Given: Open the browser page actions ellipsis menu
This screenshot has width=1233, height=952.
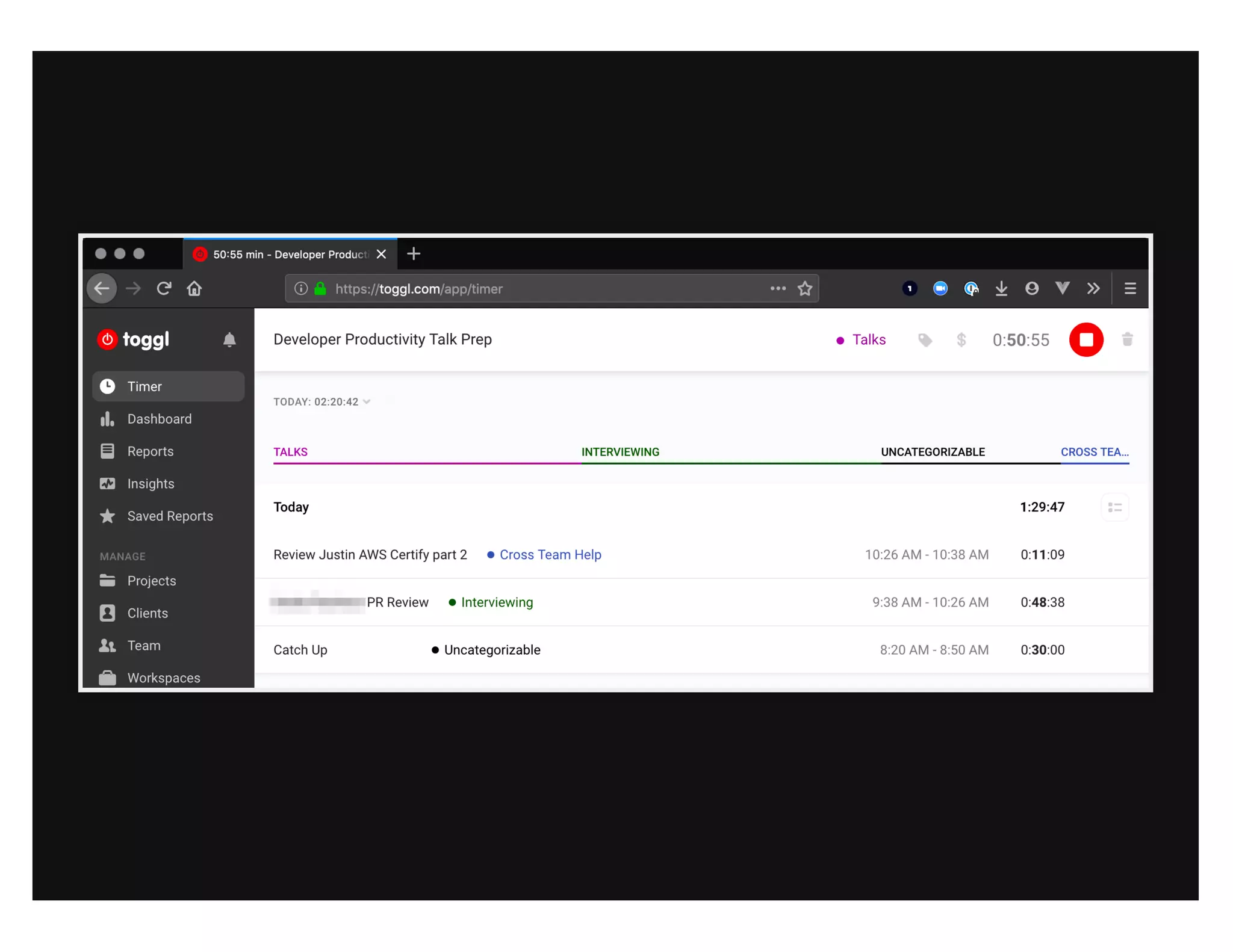Looking at the screenshot, I should point(777,289).
